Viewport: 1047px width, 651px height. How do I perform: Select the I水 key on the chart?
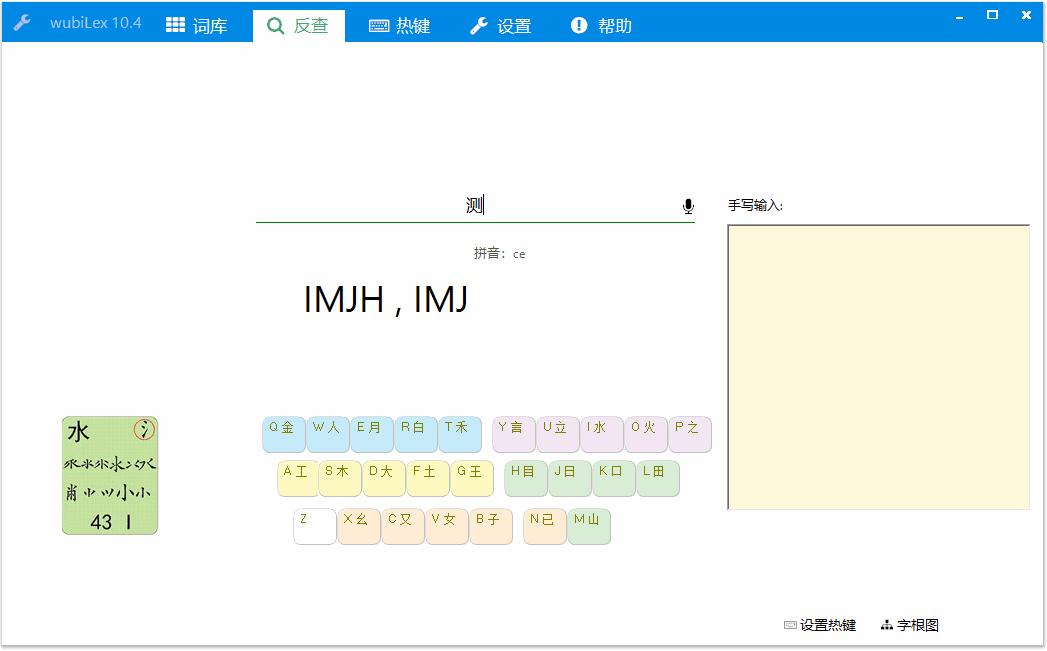pyautogui.click(x=601, y=434)
